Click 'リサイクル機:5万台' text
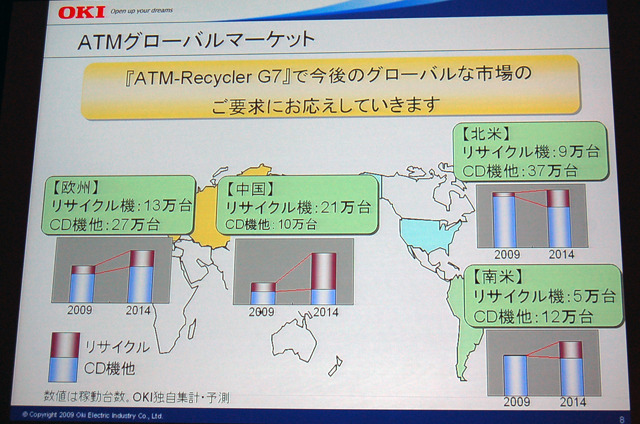The height and width of the screenshot is (424, 640). tap(544, 296)
